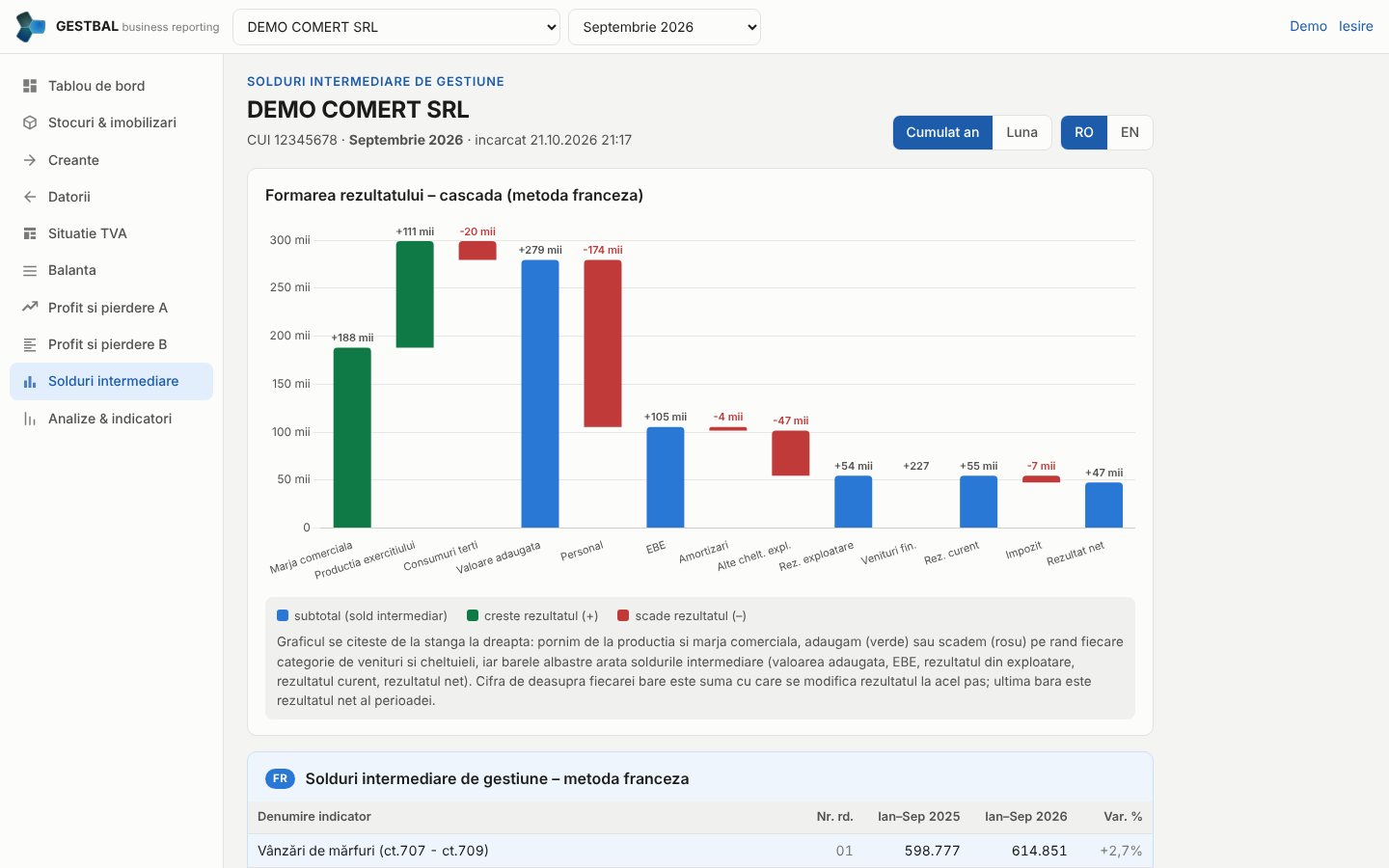Click the Vânzări de mărfuri row label

tap(373, 851)
